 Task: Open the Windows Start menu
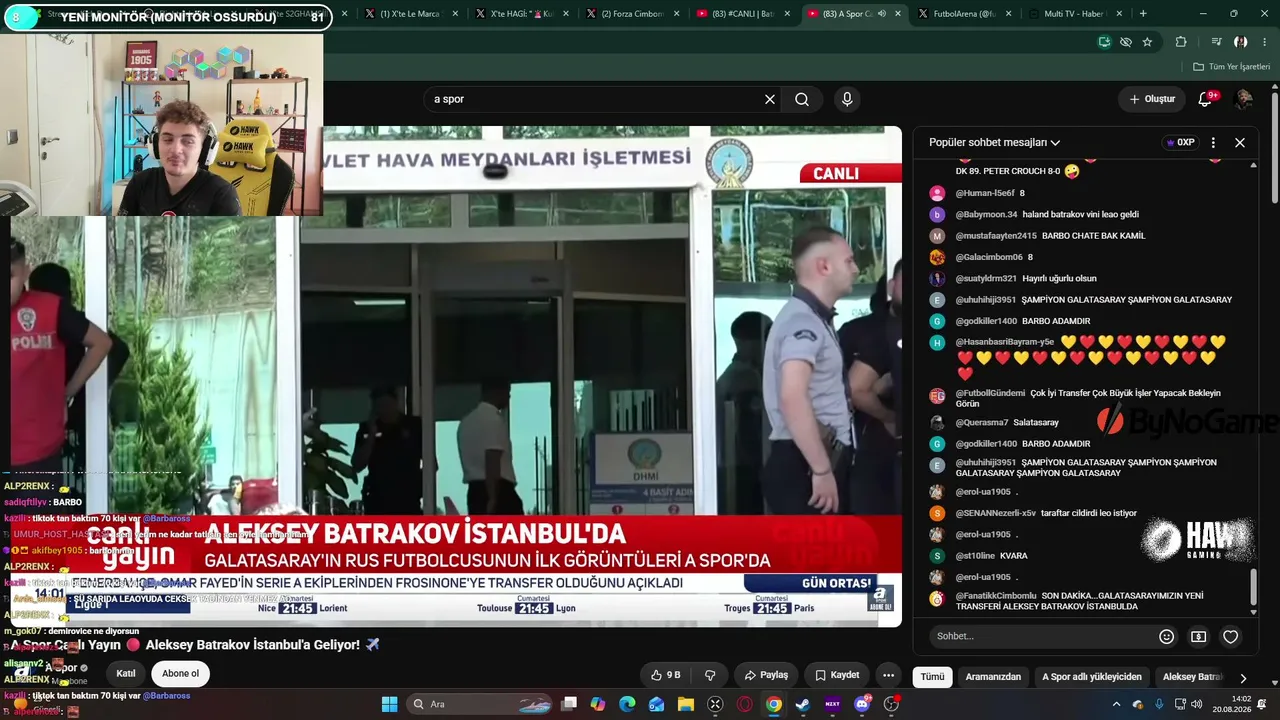click(x=390, y=704)
